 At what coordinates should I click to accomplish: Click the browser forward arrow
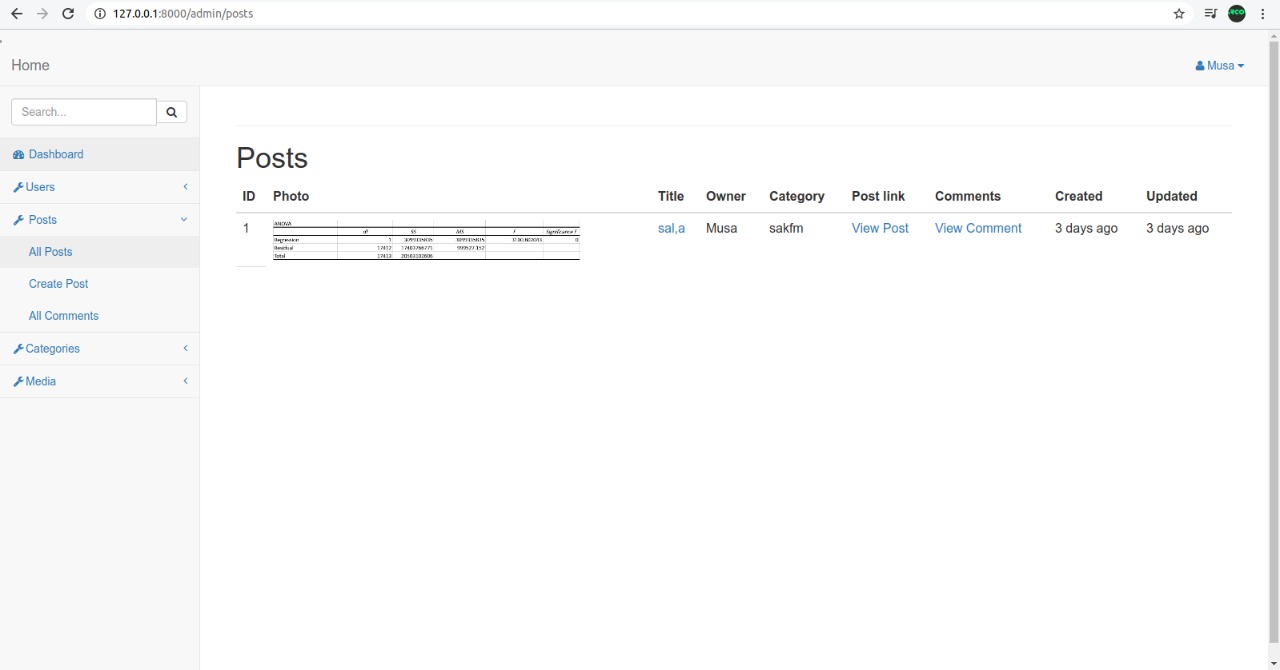pos(42,14)
